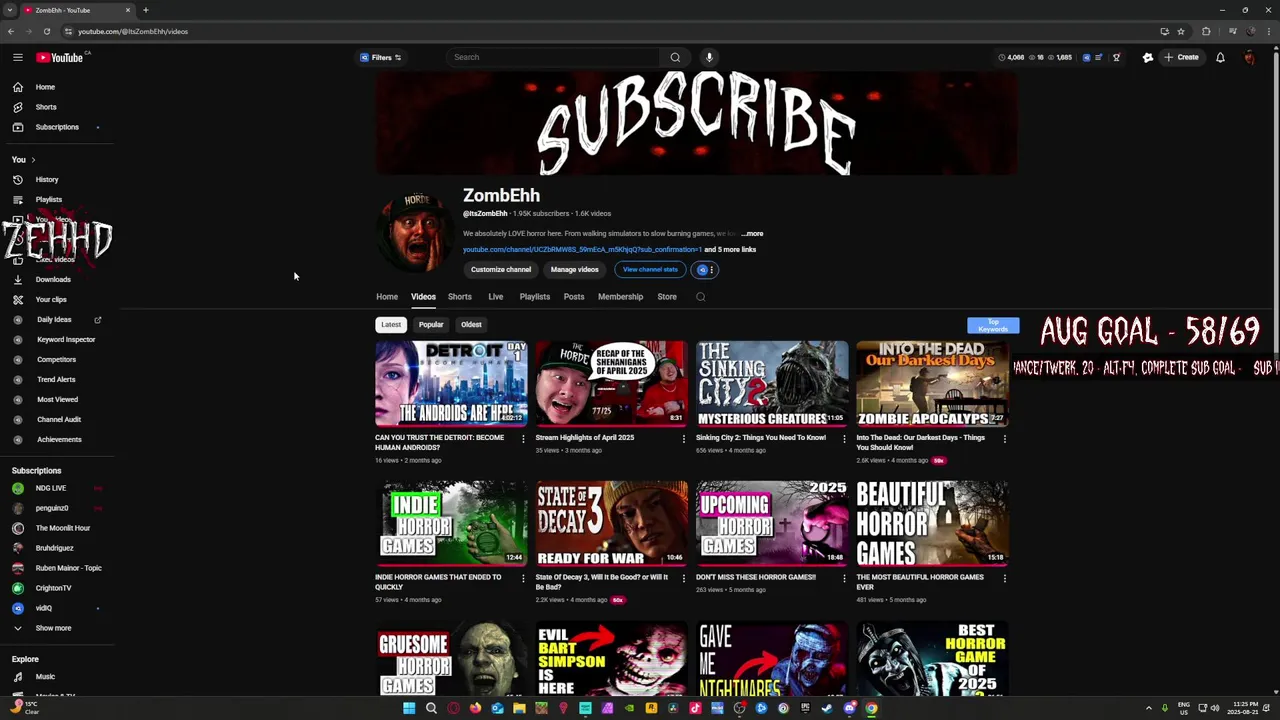Open watch History in the sidebar
Image resolution: width=1280 pixels, height=720 pixels.
click(46, 179)
